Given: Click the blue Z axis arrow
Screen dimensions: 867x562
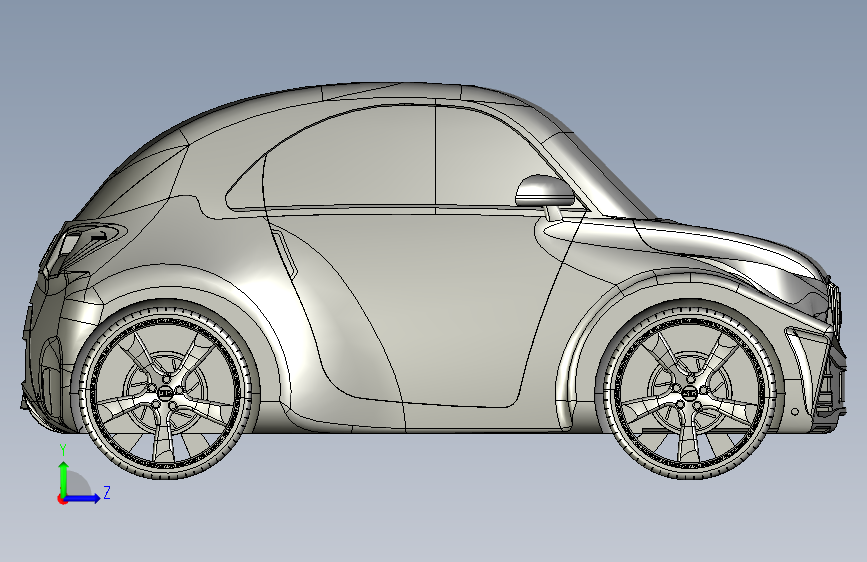Looking at the screenshot, I should [82, 498].
